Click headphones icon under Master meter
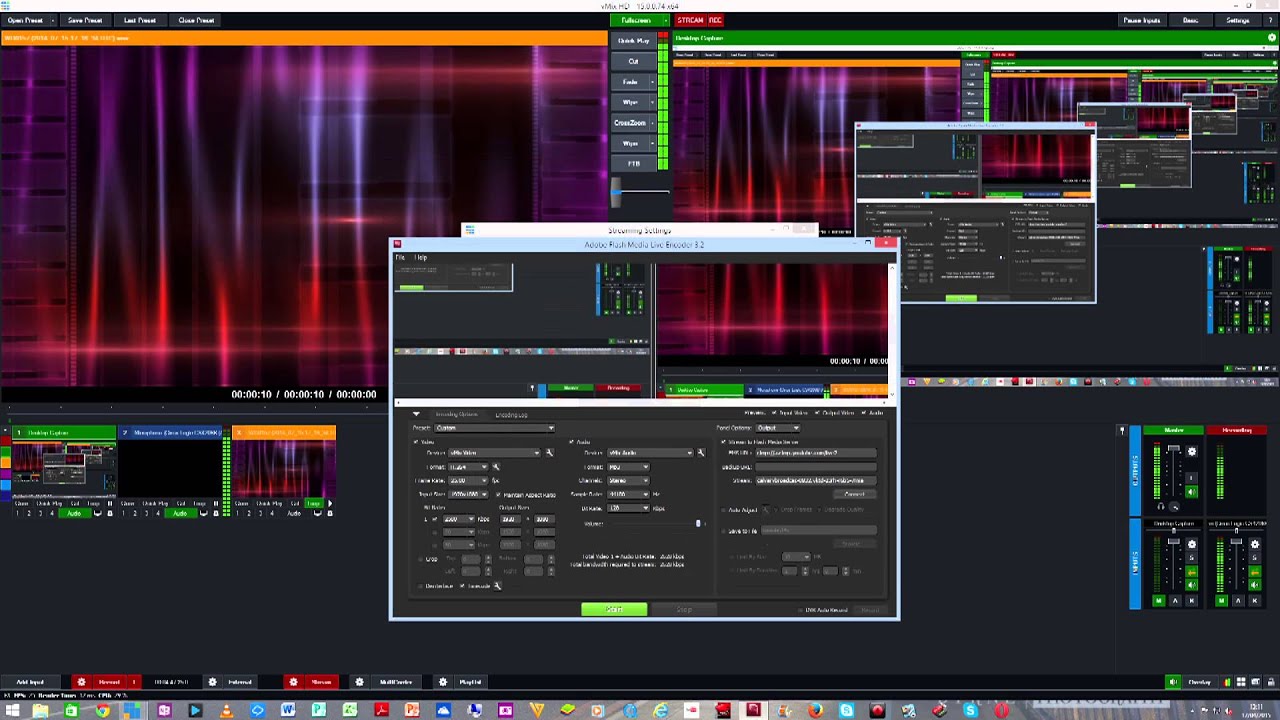This screenshot has height=720, width=1280. coord(1161,507)
